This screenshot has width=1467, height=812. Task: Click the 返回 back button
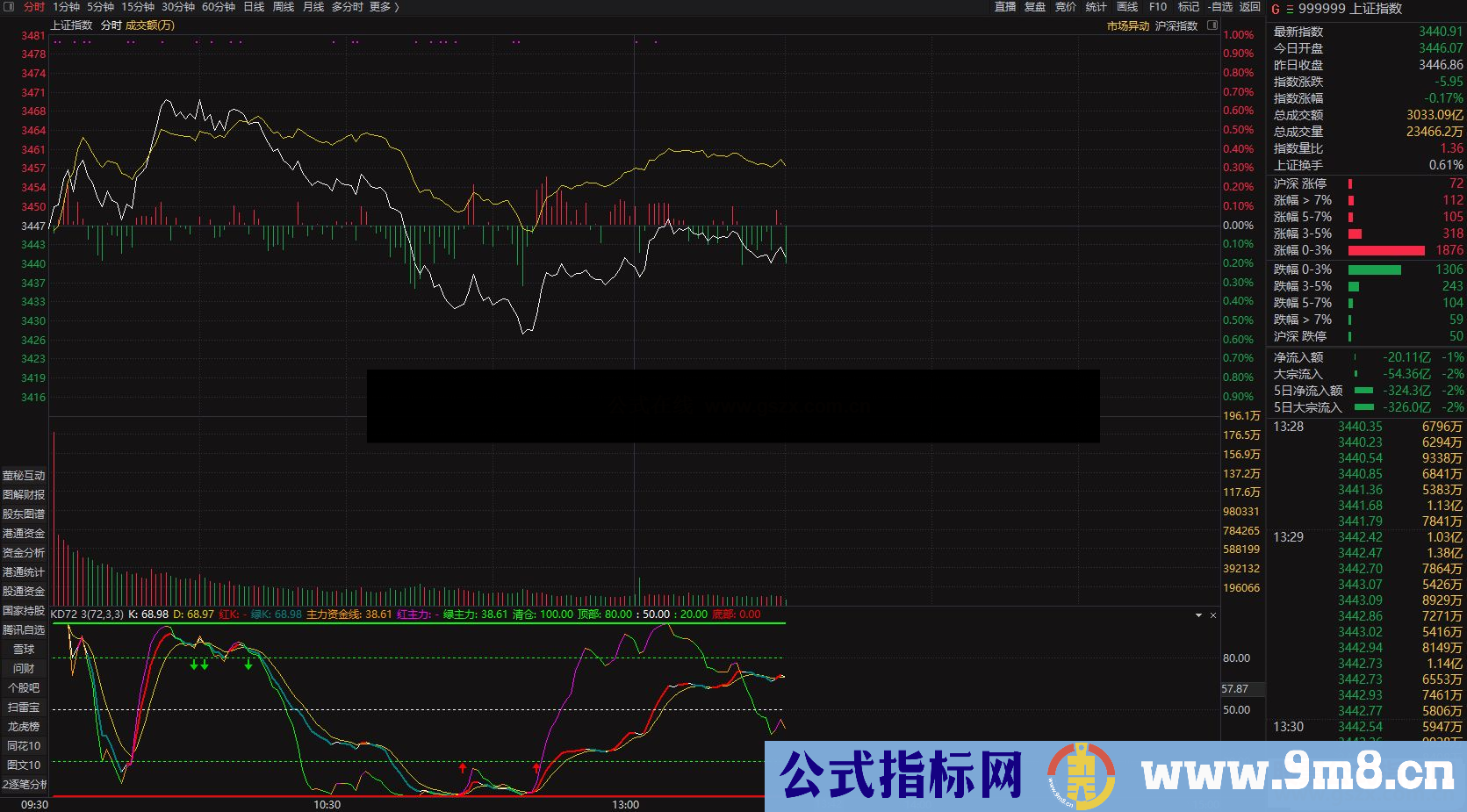click(x=1250, y=7)
